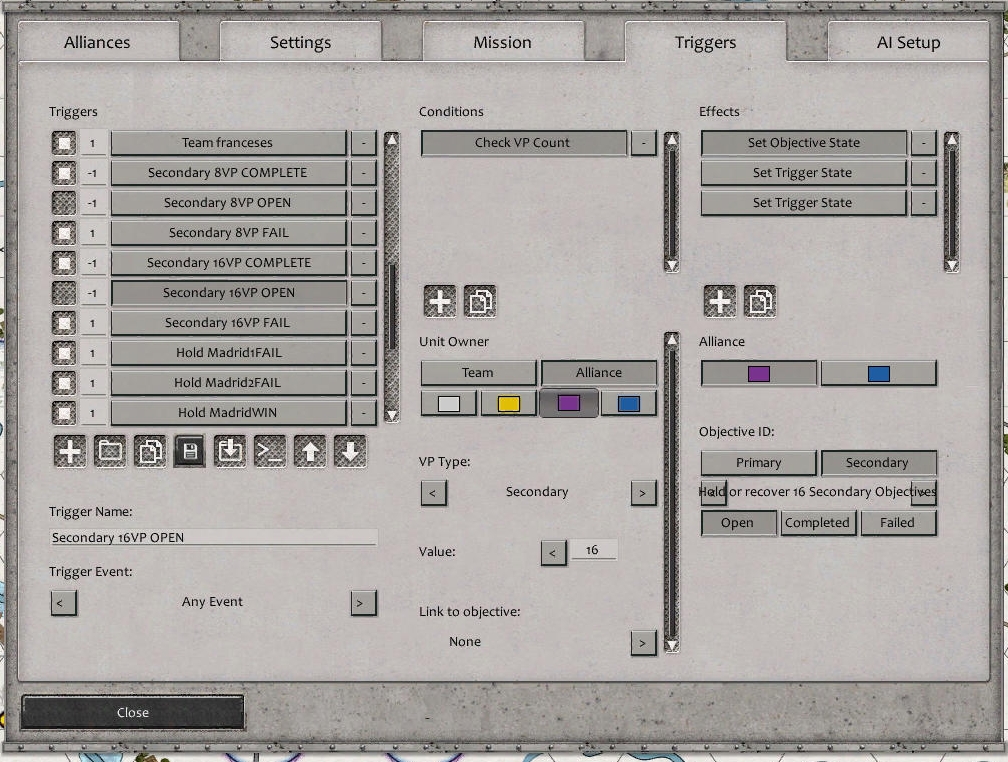Select the Hold MadridWIN trigger row
This screenshot has height=762, width=1008.
pyautogui.click(x=228, y=413)
